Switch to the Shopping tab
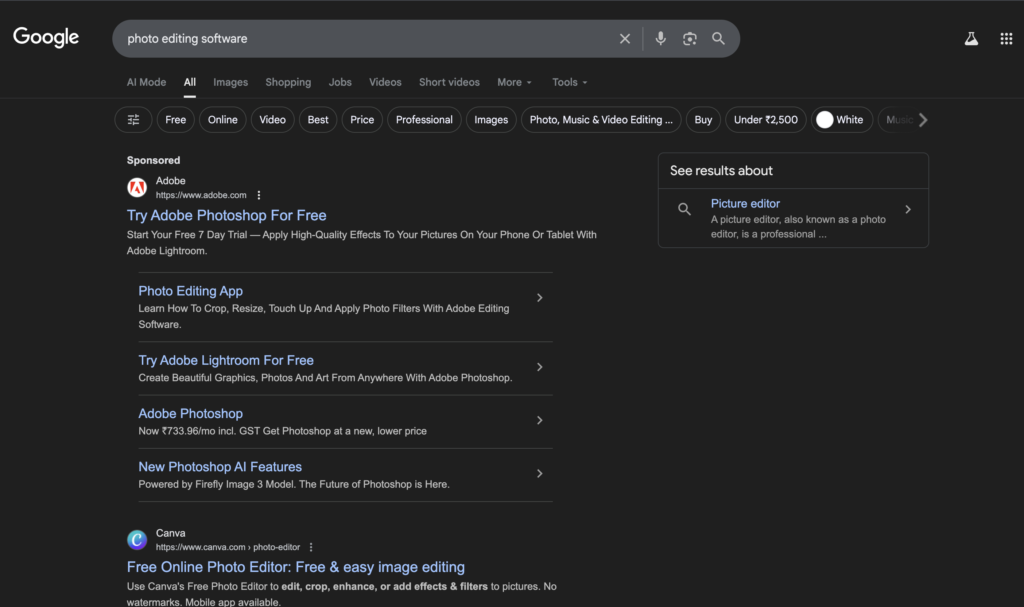1024x607 pixels. [x=288, y=82]
